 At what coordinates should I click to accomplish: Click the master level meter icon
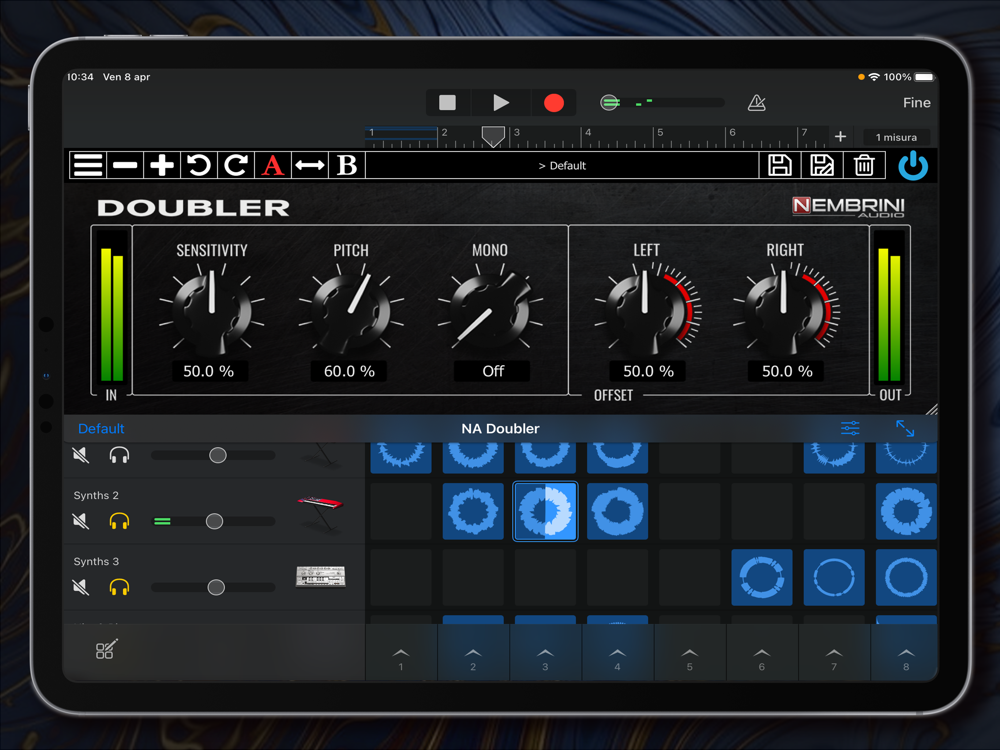tap(610, 102)
